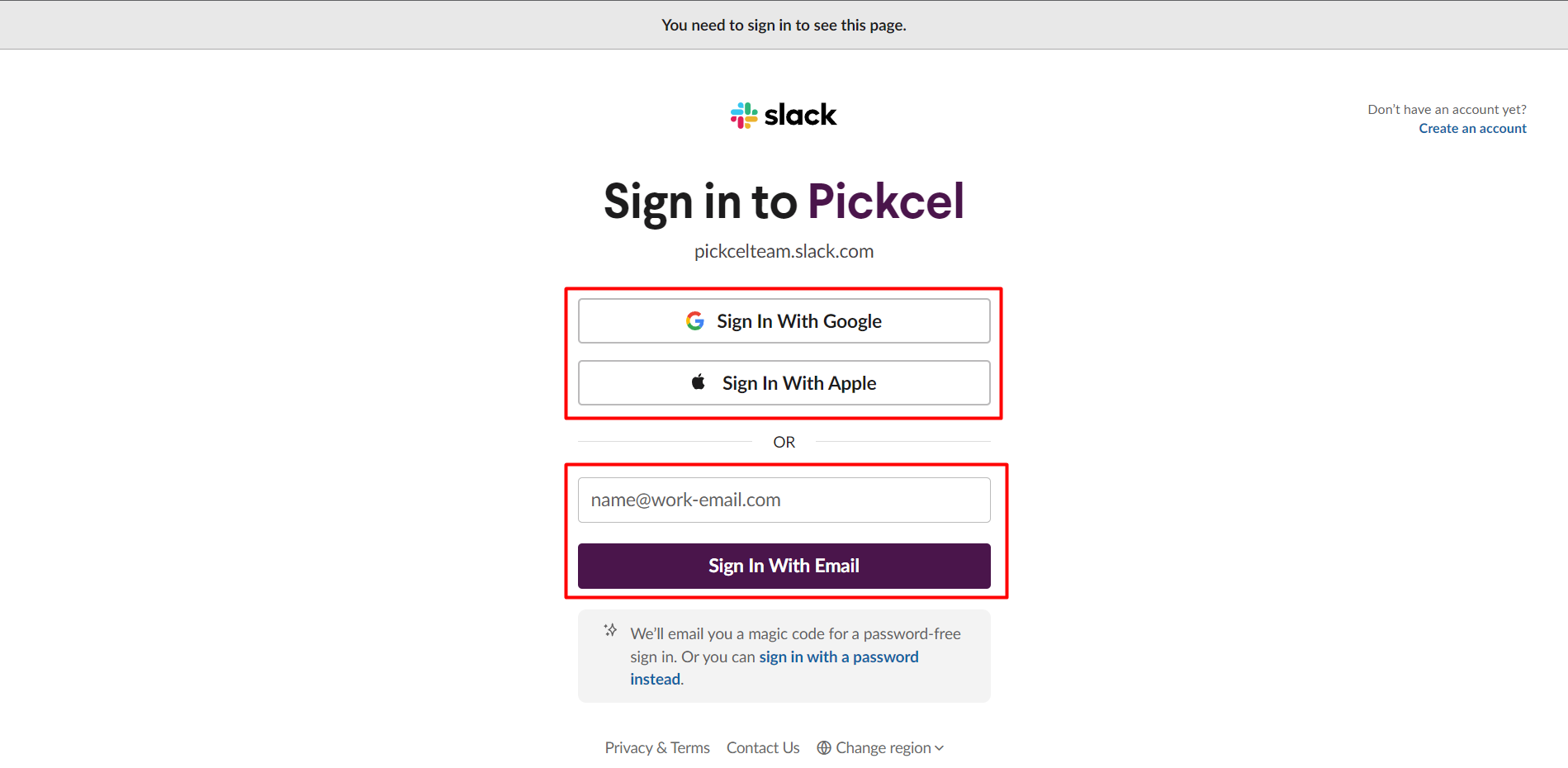Click the Apple icon on sign-in button

699,382
